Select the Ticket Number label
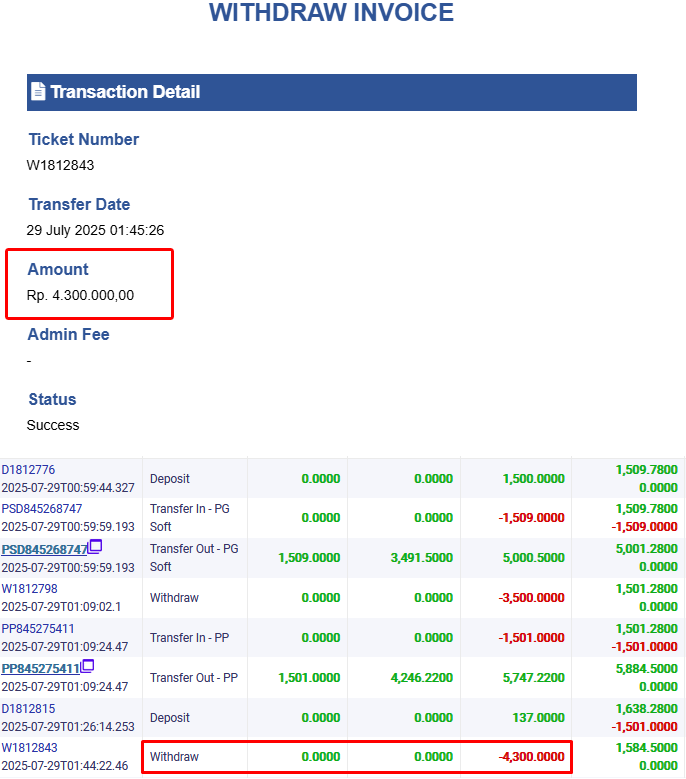The width and height of the screenshot is (686, 779). tap(83, 140)
